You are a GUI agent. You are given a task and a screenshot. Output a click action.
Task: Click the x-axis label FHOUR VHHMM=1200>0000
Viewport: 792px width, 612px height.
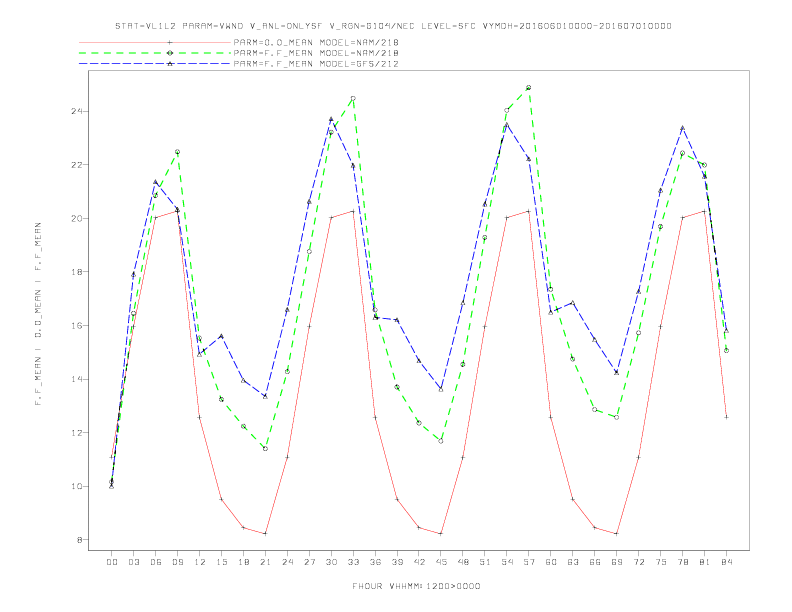click(416, 586)
